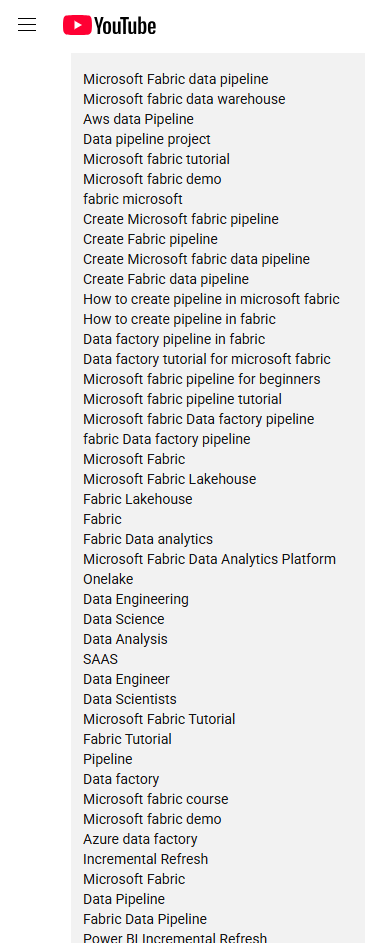This screenshot has width=365, height=943.
Task: Select 'Microsoft fabric data warehouse' tag
Action: click(184, 99)
